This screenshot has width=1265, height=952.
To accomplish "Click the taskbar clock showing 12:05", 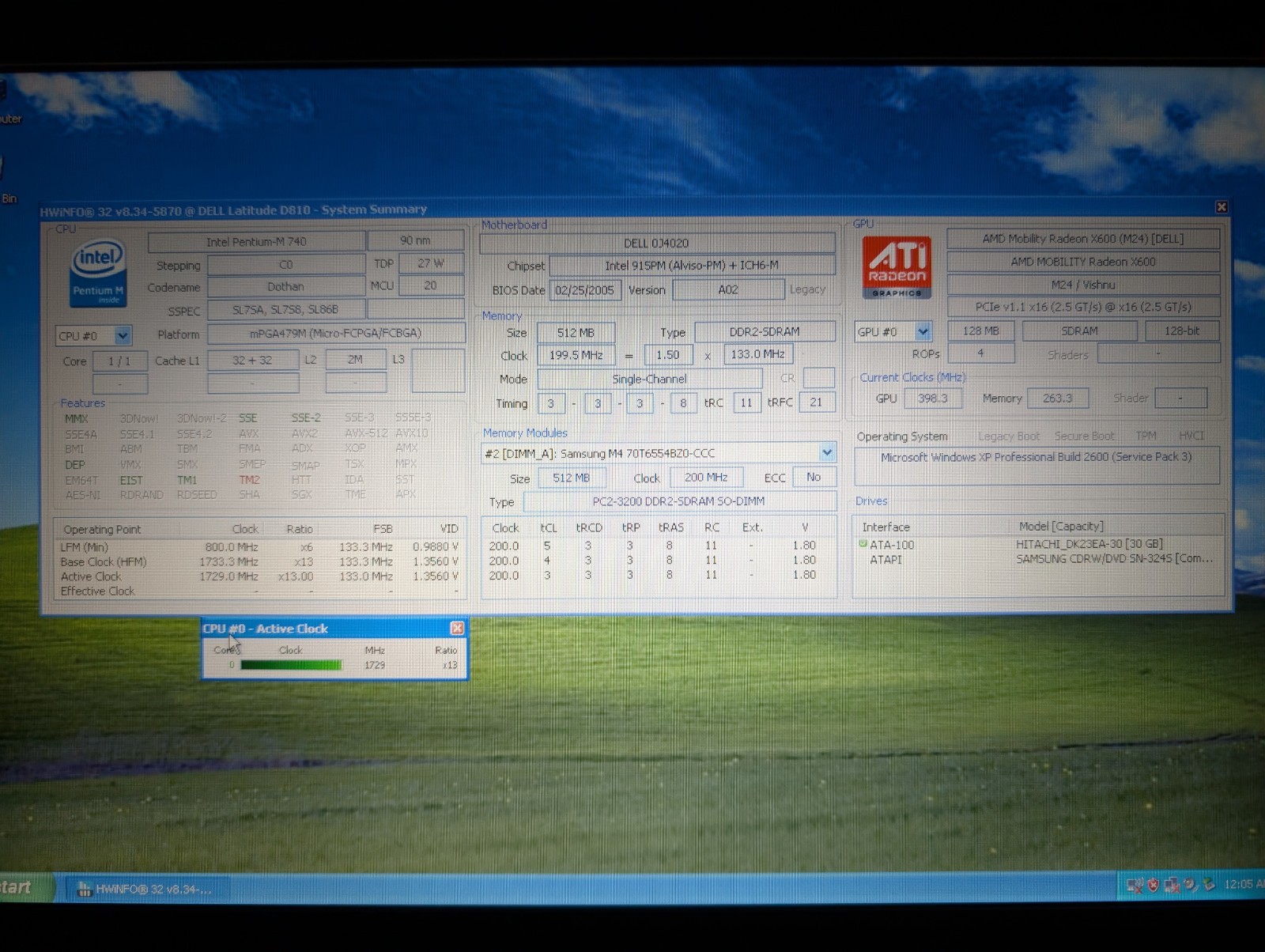I will pyautogui.click(x=1244, y=884).
